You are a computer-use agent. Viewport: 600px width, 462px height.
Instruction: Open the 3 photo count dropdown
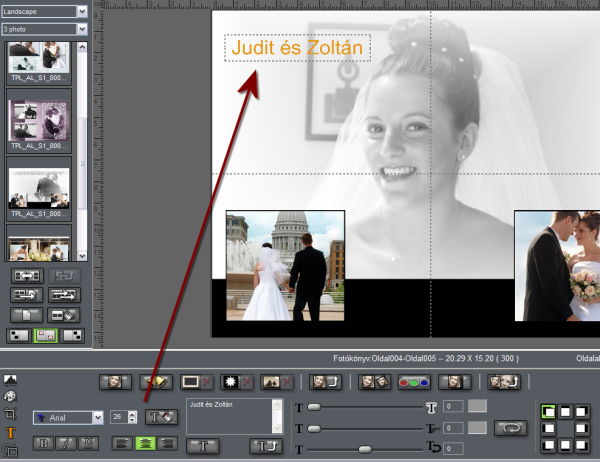pos(82,29)
